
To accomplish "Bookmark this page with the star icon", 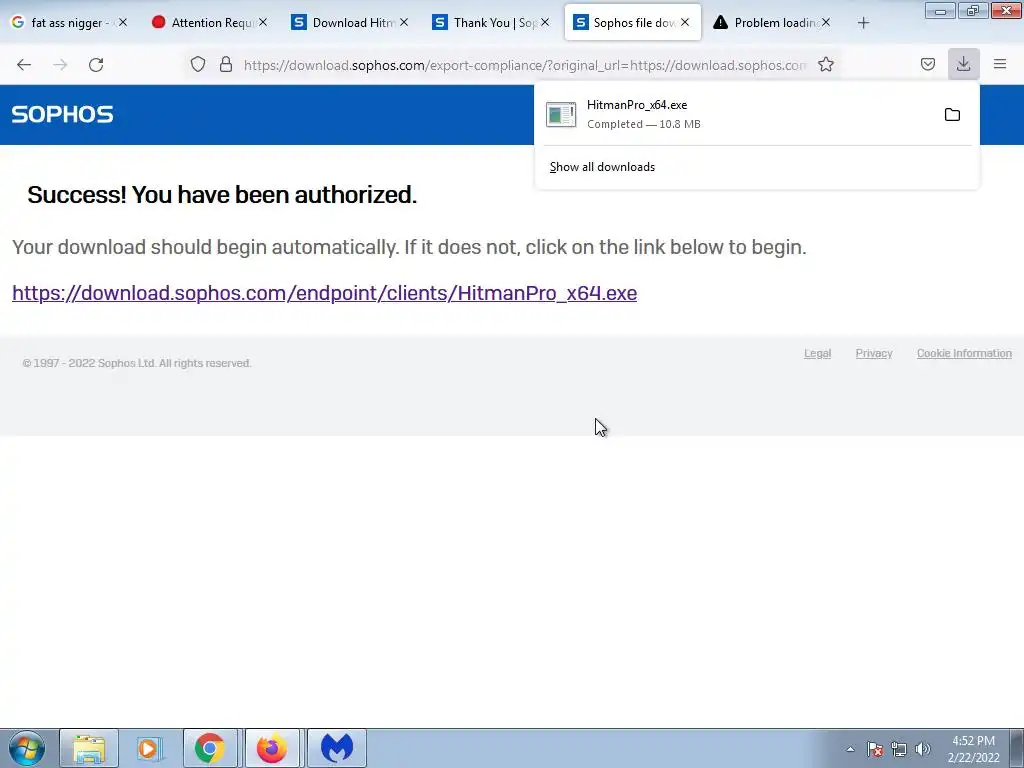I will (x=826, y=64).
